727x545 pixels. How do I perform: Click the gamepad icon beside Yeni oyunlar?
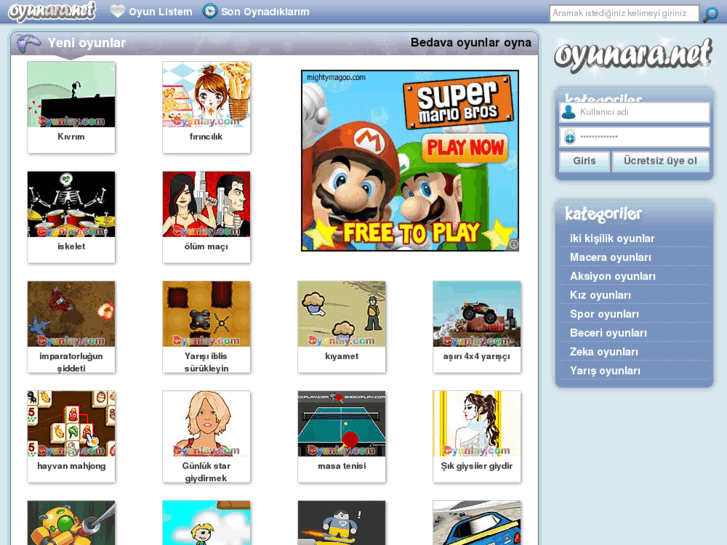click(28, 43)
